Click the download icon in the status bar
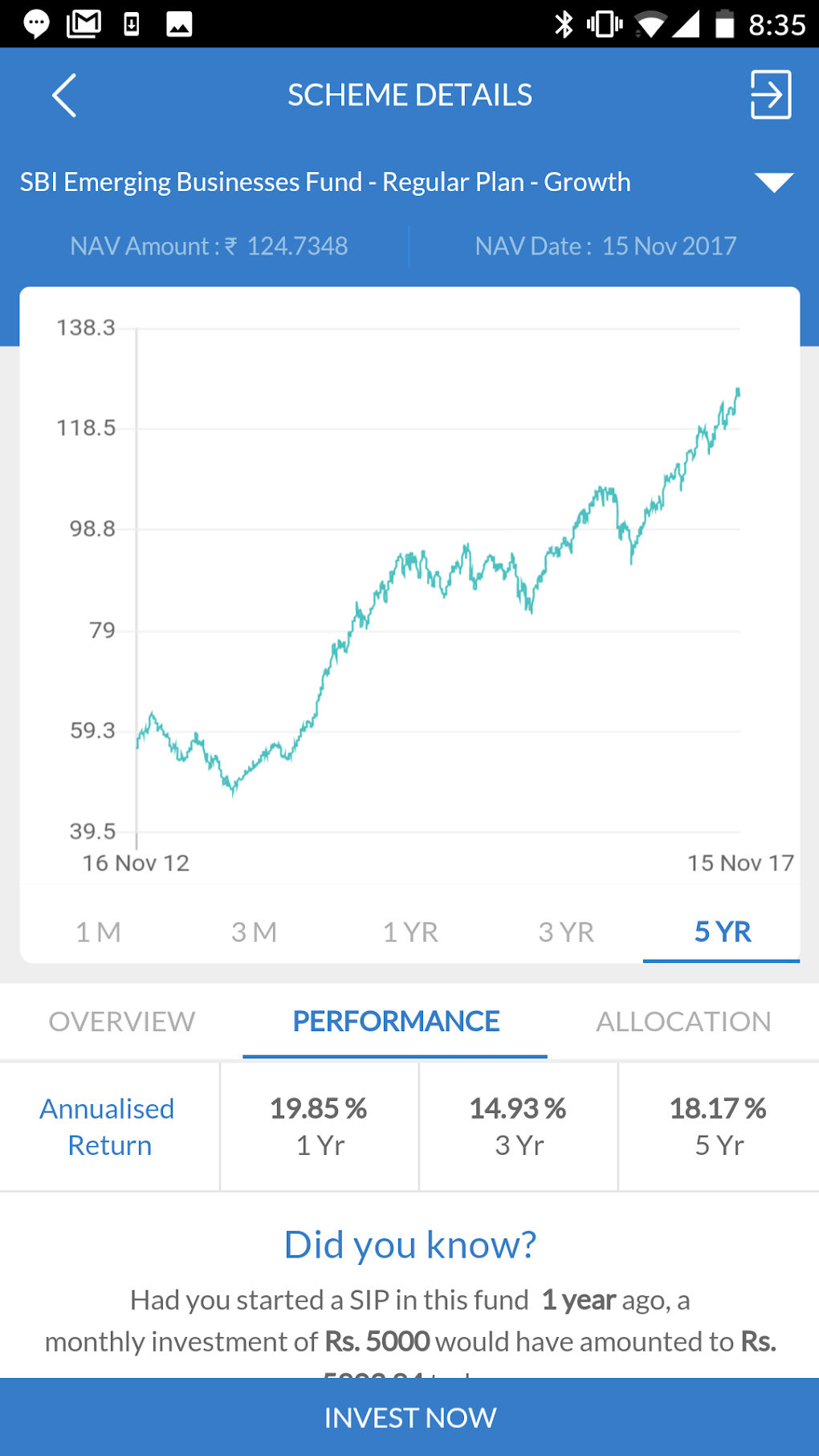This screenshot has width=819, height=1456. 131,23
